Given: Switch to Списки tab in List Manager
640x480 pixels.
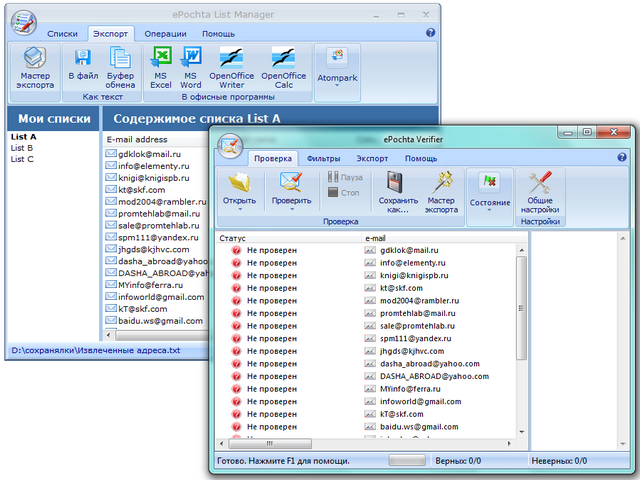Looking at the screenshot, I should (62, 34).
